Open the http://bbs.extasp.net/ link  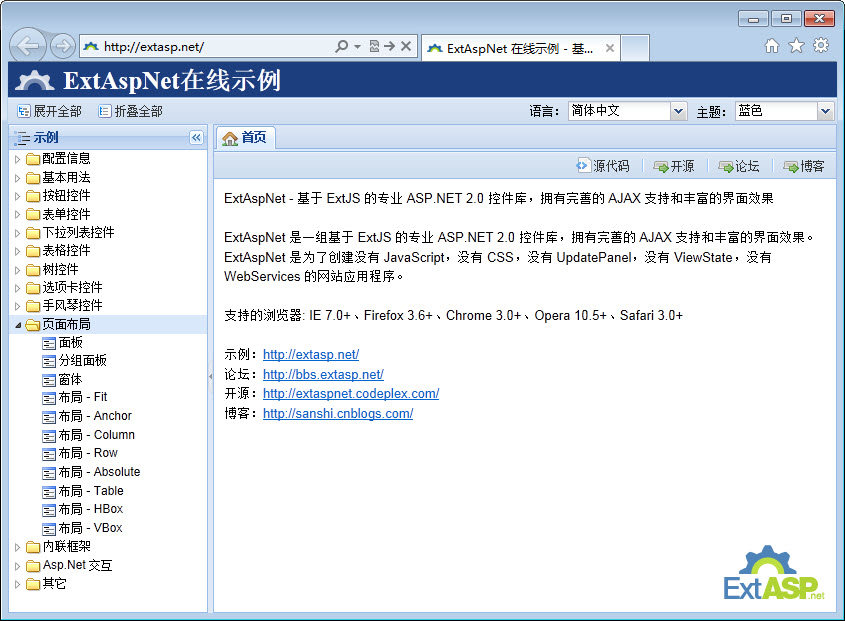coord(323,375)
